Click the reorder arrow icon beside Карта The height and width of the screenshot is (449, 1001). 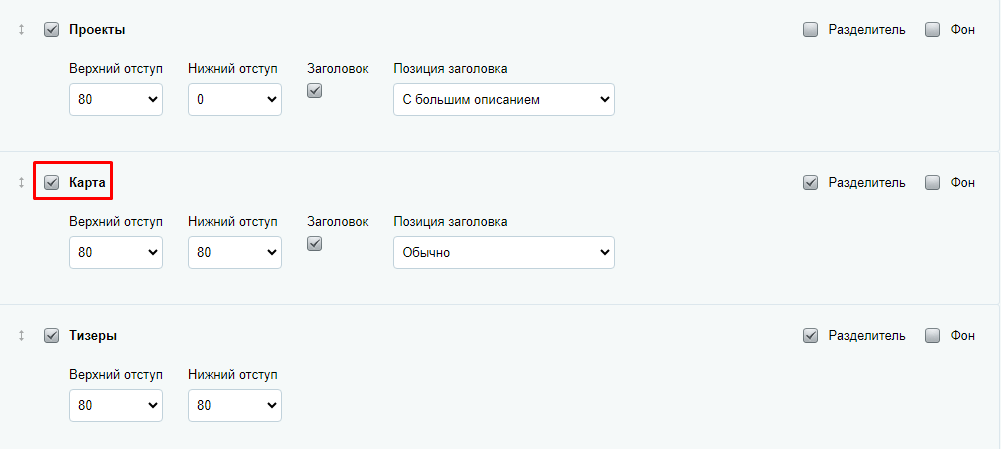point(21,183)
